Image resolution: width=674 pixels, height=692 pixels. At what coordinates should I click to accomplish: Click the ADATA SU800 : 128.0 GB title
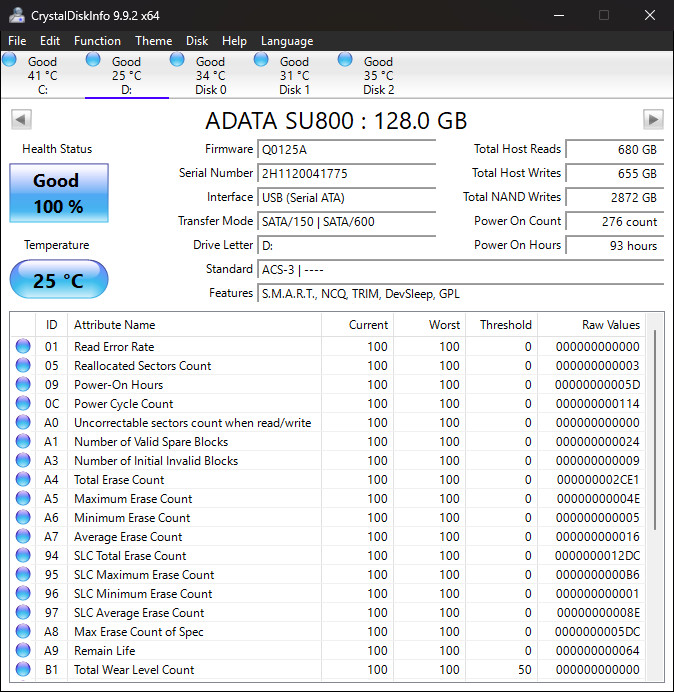[x=336, y=120]
